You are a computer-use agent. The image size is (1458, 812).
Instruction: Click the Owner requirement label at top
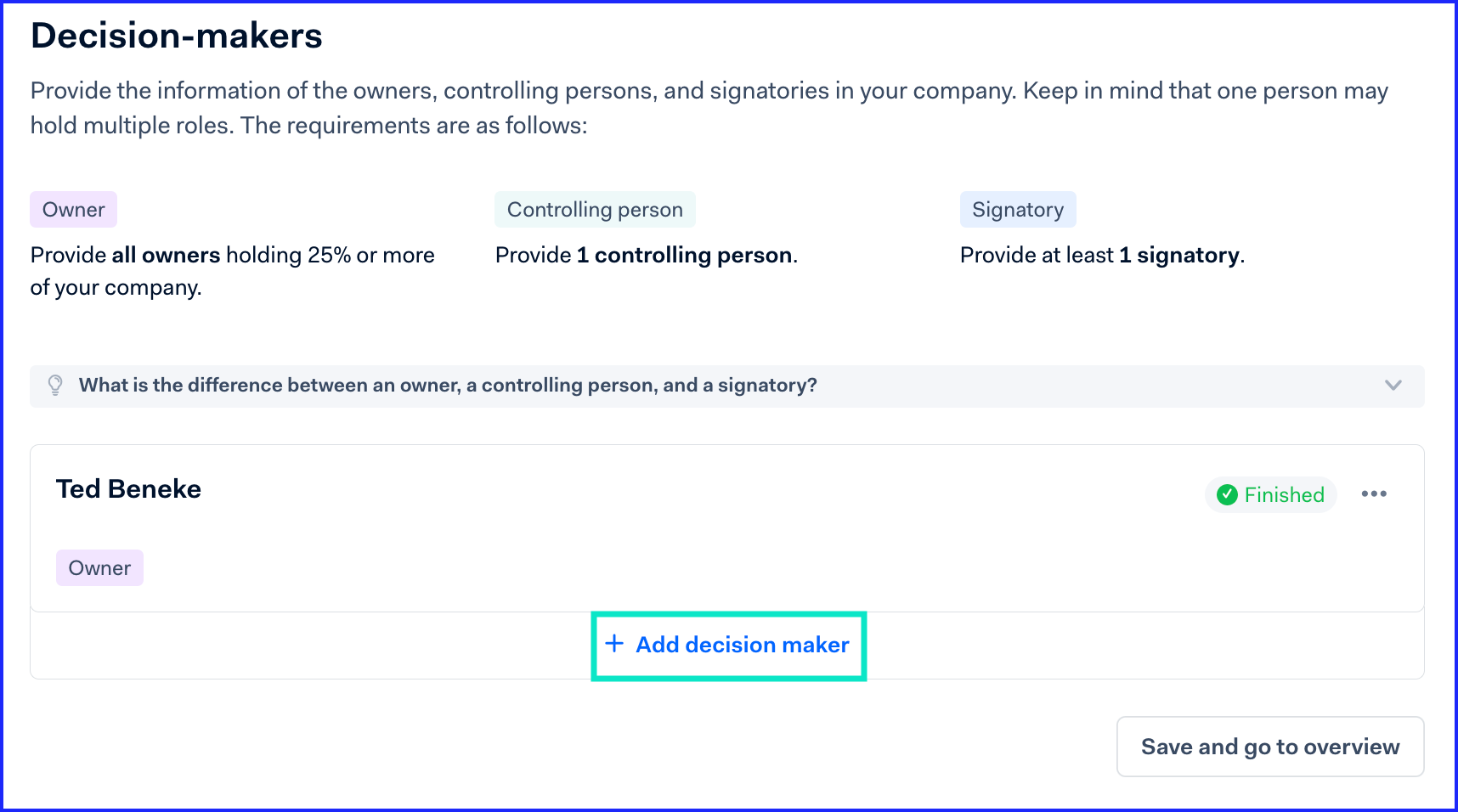(74, 210)
